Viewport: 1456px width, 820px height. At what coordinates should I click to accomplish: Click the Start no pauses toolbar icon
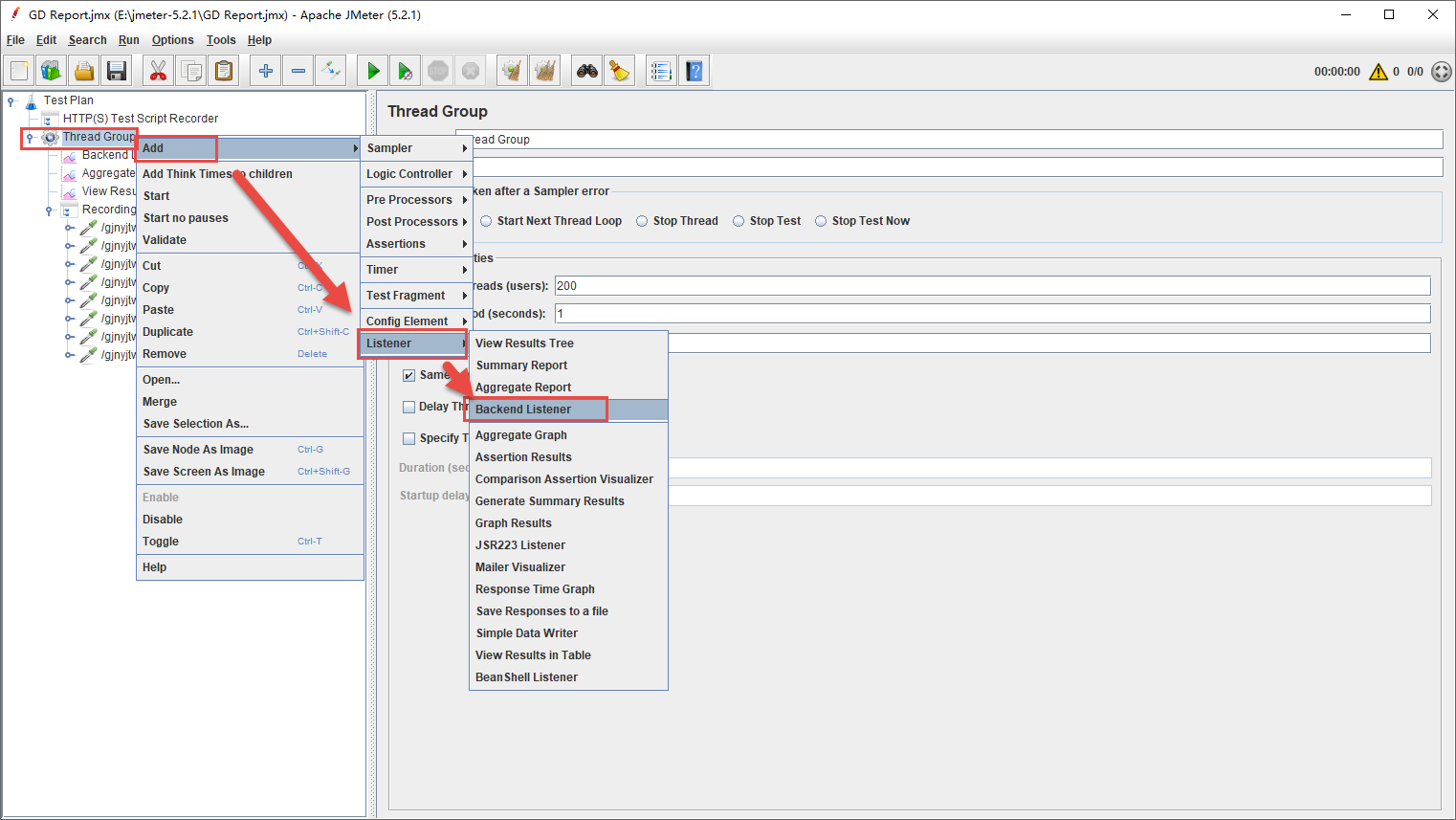(406, 71)
